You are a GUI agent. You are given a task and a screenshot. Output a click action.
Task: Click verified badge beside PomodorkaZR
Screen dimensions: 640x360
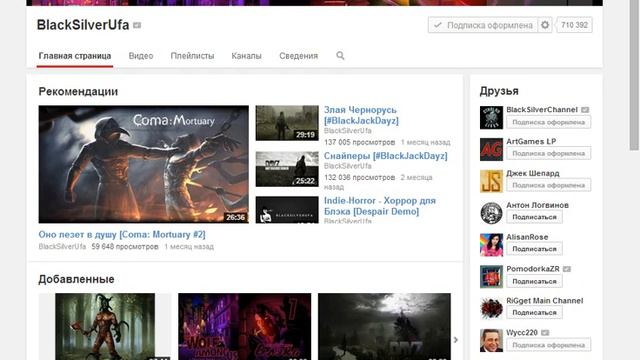pyautogui.click(x=567, y=269)
